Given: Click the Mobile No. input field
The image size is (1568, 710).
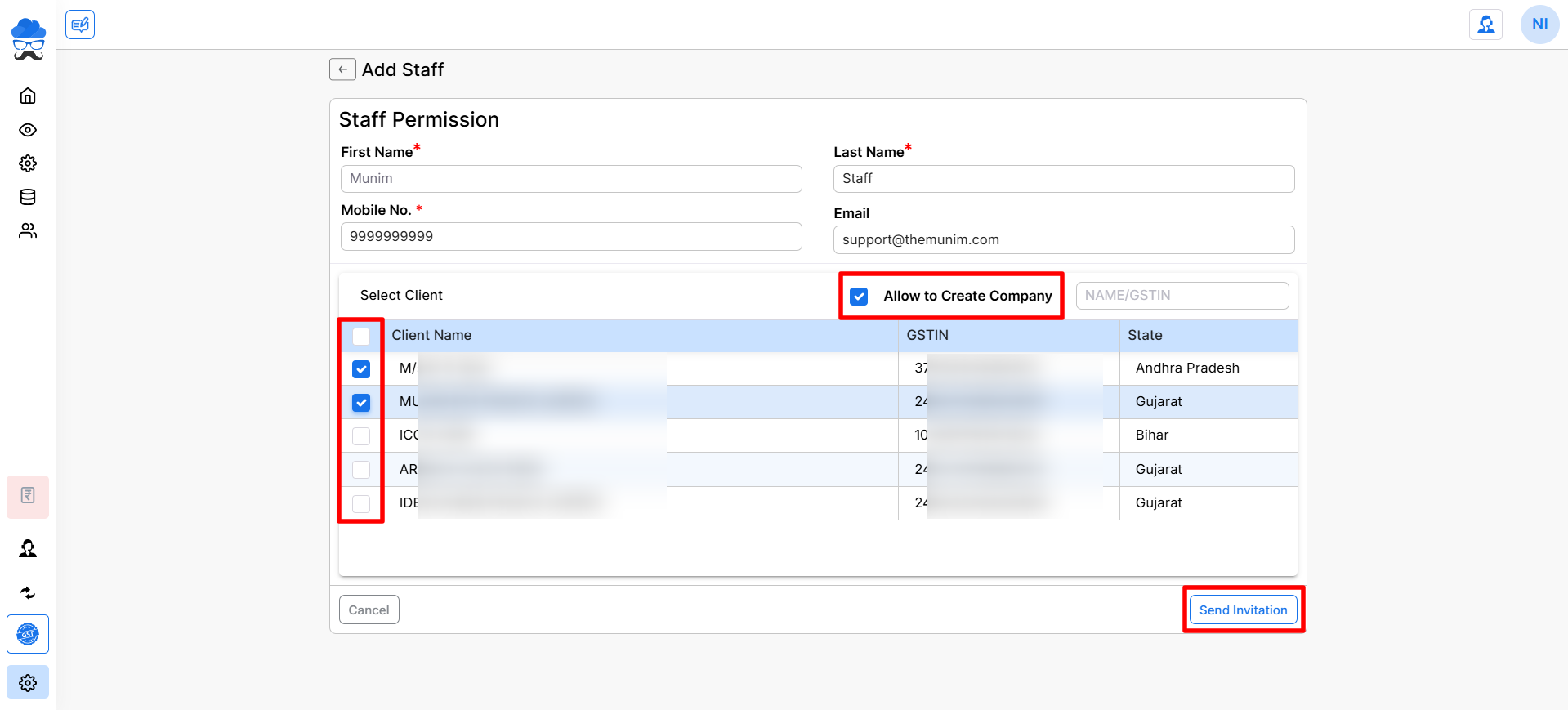Looking at the screenshot, I should 571,237.
